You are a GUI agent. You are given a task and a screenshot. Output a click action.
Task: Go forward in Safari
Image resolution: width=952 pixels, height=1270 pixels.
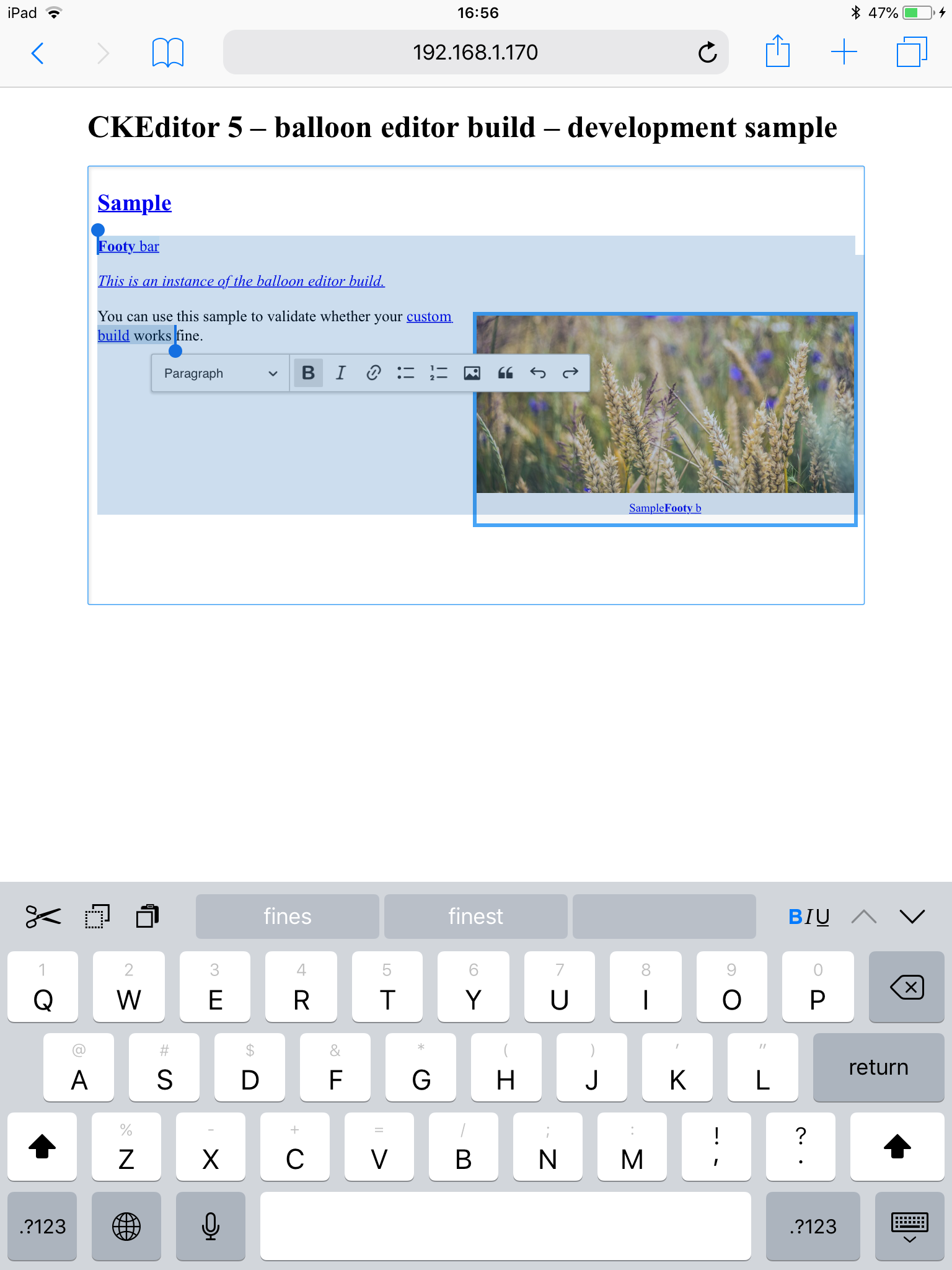point(103,53)
